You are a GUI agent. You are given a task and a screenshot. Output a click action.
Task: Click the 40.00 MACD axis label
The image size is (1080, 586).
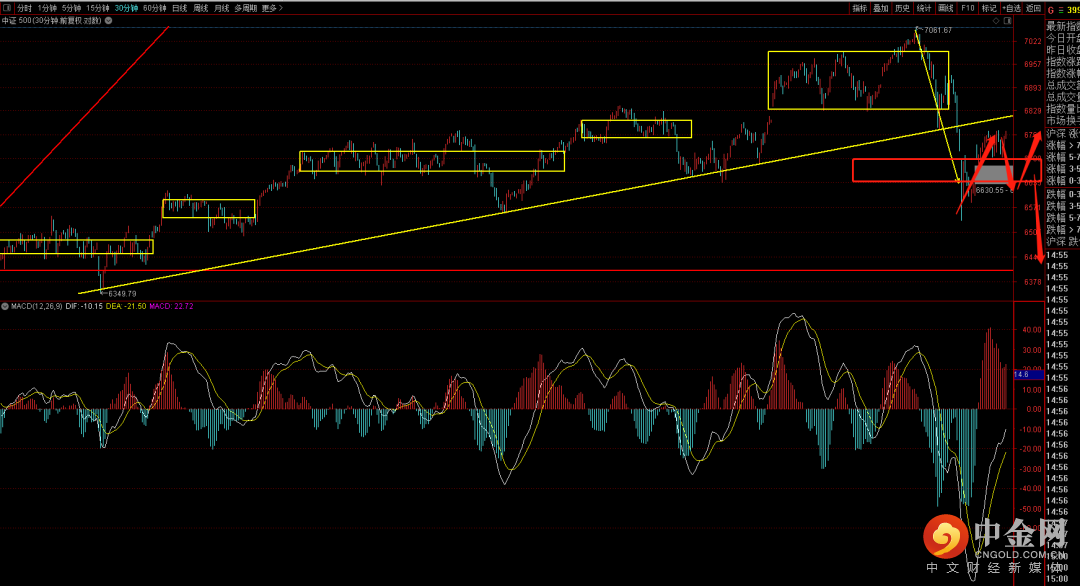click(x=1032, y=331)
